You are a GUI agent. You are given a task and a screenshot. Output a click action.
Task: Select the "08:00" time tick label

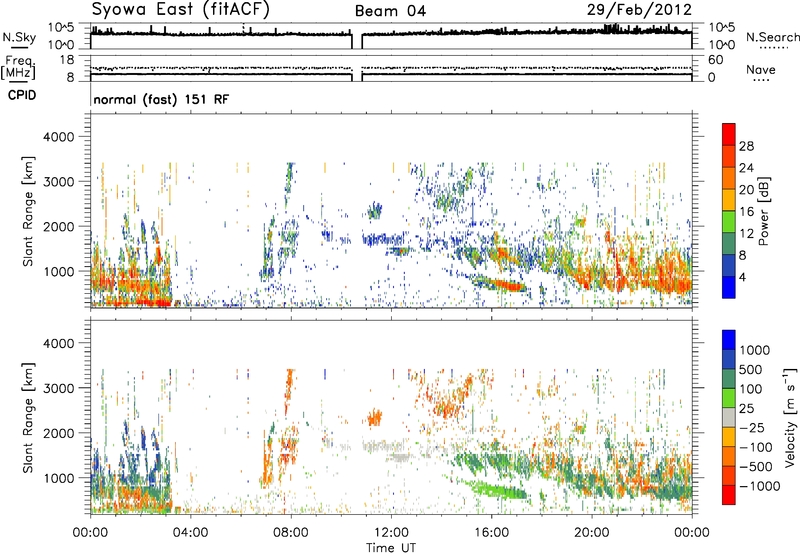click(x=290, y=533)
